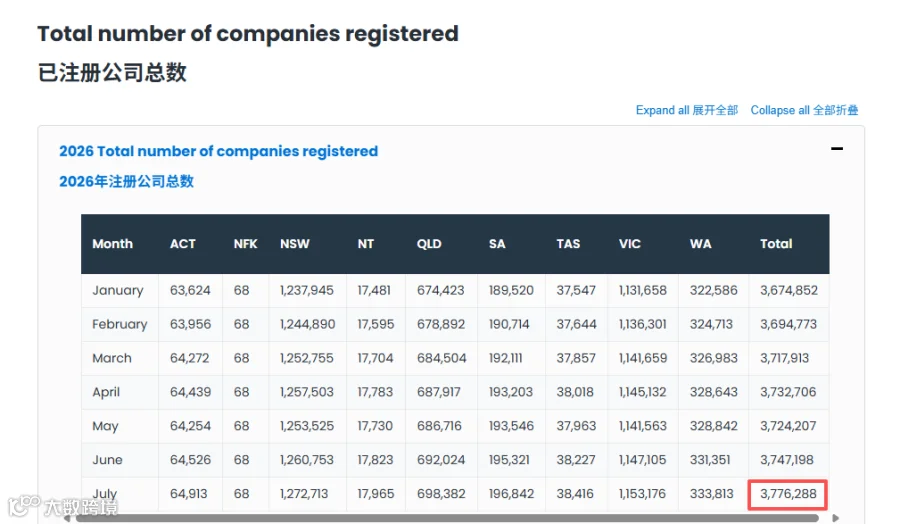Select the April row label
Image resolution: width=900 pixels, height=524 pixels.
coord(106,393)
